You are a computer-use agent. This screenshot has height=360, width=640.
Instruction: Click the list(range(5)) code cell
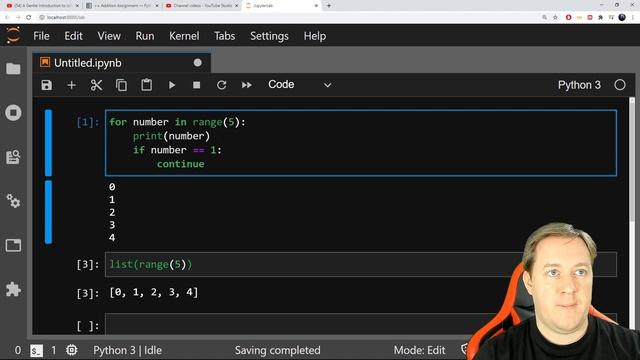pos(361,264)
